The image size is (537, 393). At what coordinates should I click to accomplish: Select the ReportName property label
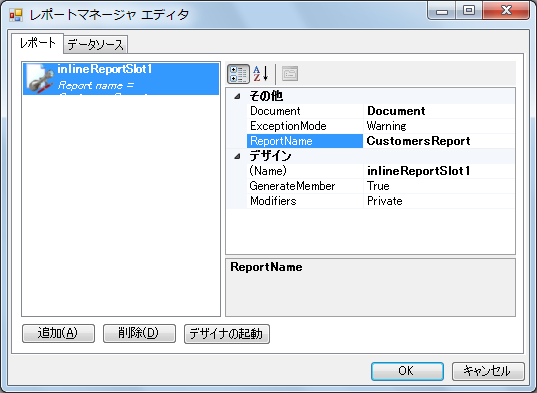pos(305,141)
